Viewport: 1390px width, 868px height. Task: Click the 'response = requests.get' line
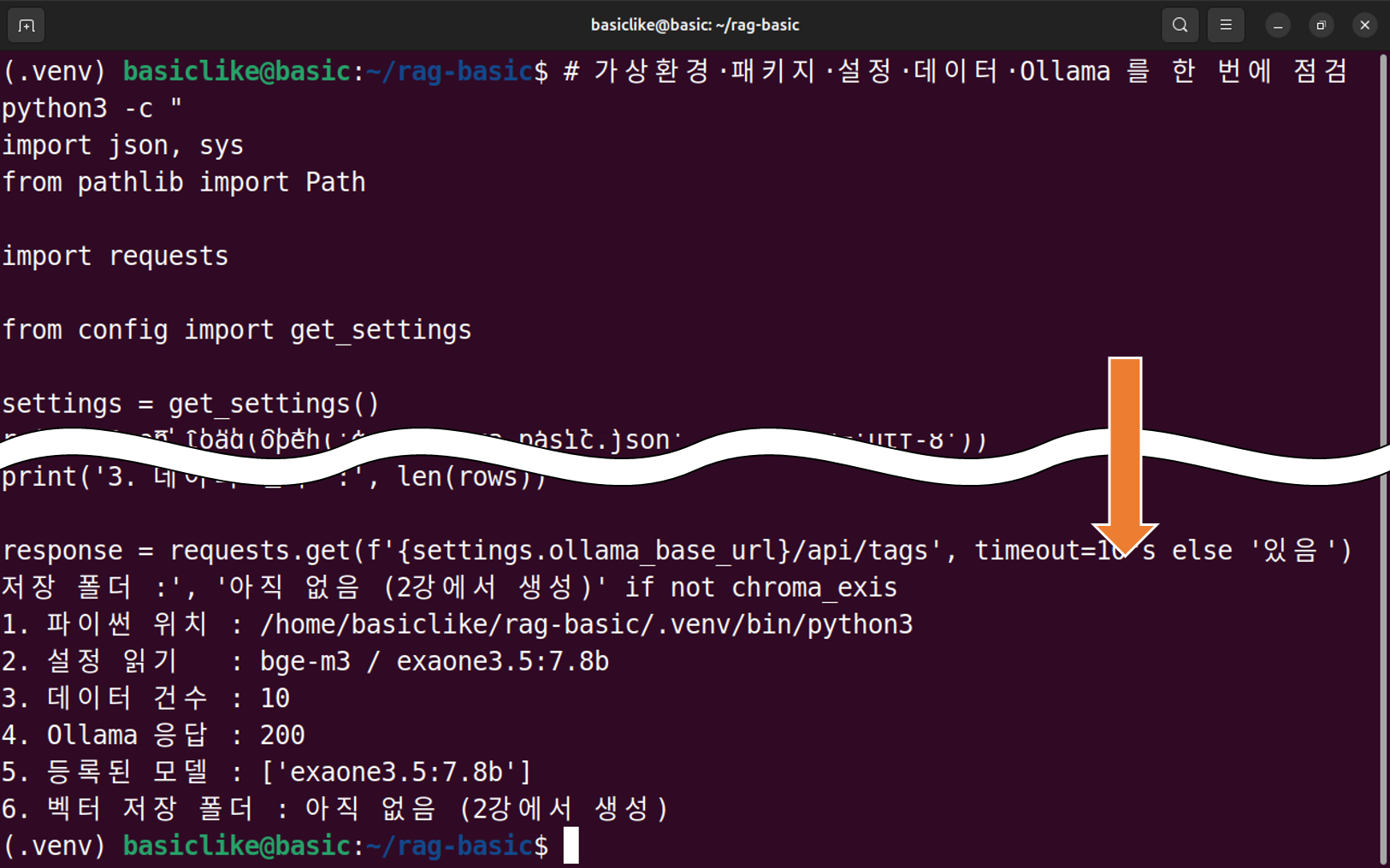tap(677, 551)
